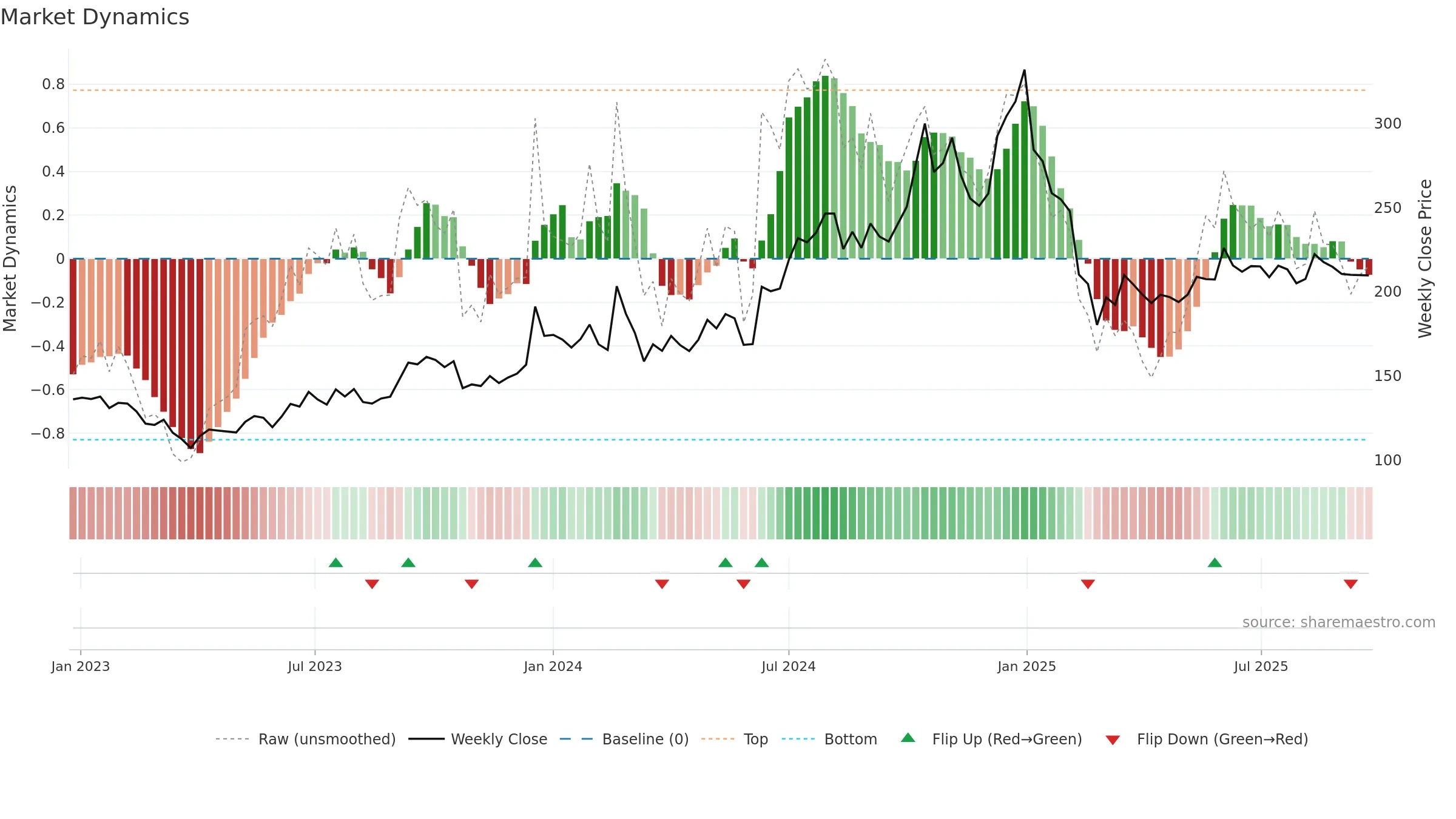Click the tallest green bar near Jul 2024
1456x819 pixels.
(825, 167)
